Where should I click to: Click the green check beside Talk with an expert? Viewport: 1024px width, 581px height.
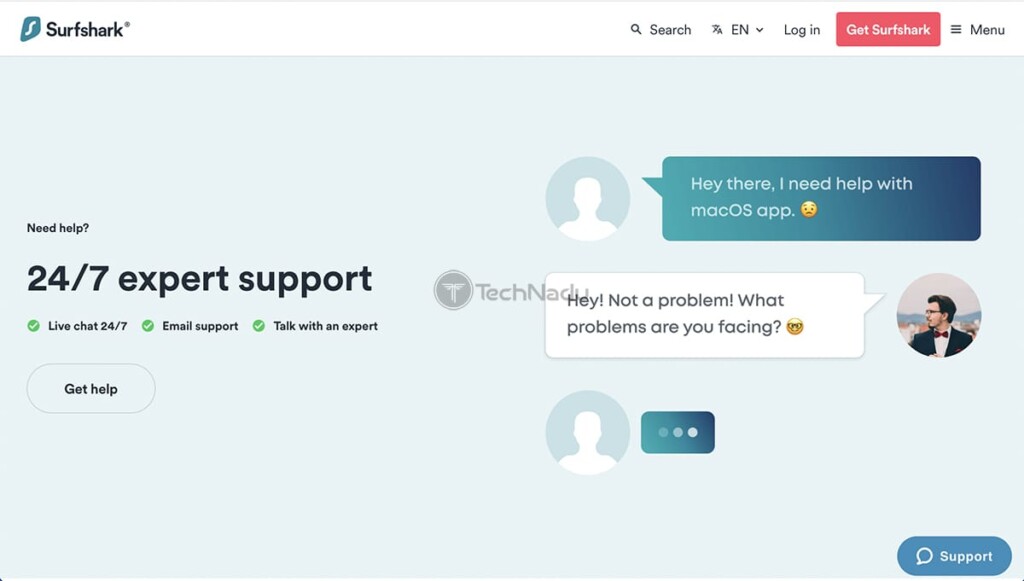(x=259, y=326)
